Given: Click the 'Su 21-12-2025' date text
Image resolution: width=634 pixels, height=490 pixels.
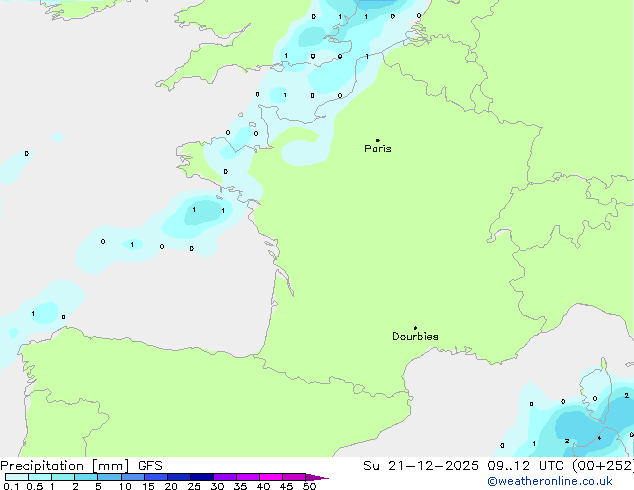Looking at the screenshot, I should point(421,466).
